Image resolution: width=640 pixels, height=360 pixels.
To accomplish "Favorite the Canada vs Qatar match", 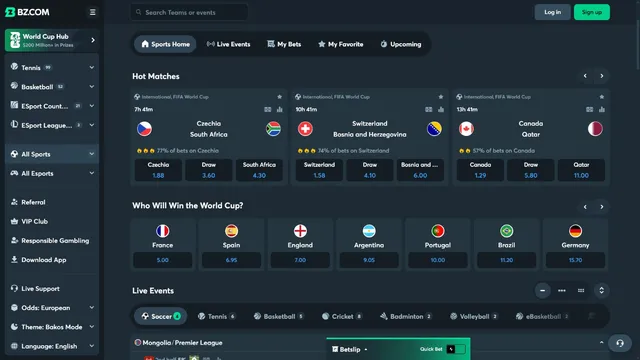I will click(x=602, y=97).
